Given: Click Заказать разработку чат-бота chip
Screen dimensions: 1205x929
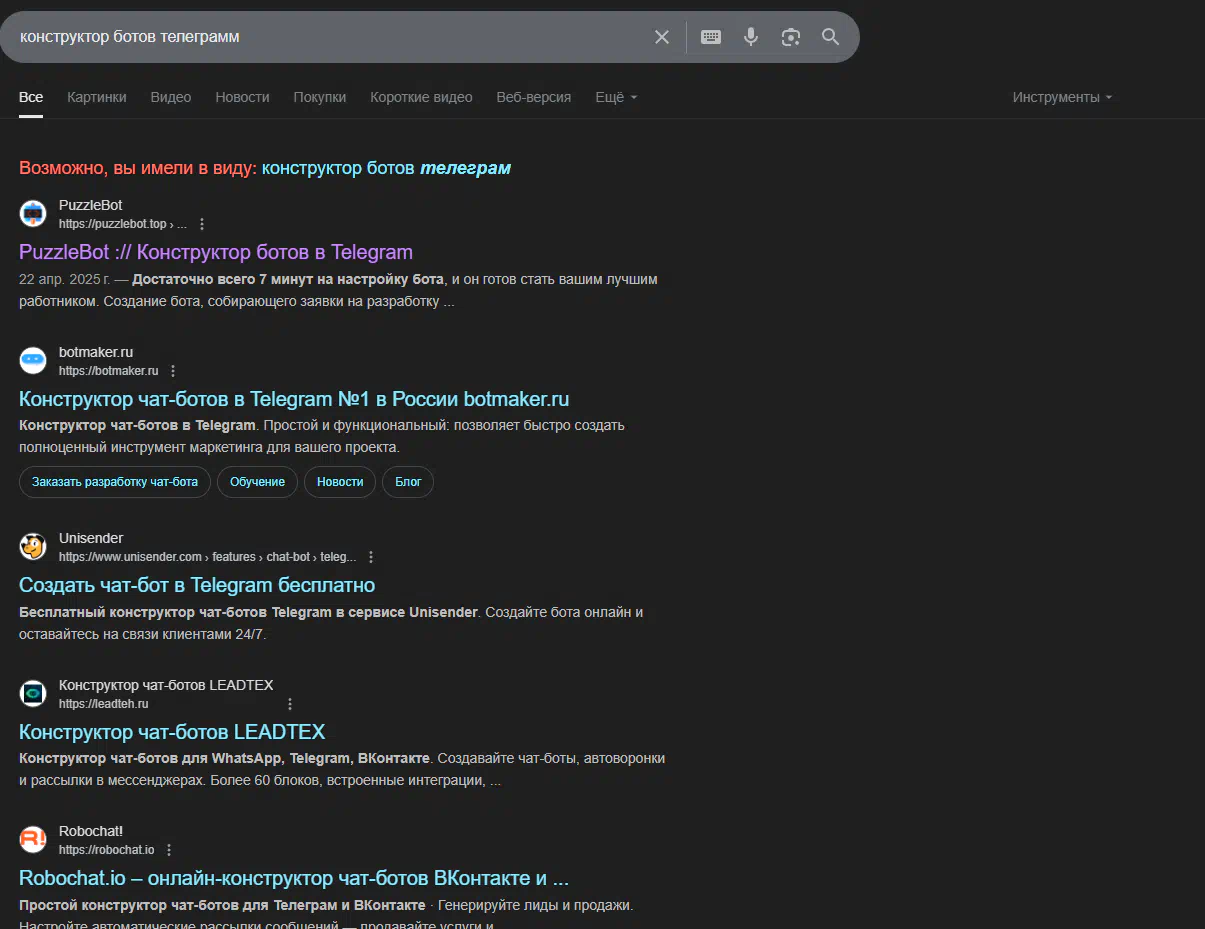Looking at the screenshot, I should click(115, 482).
